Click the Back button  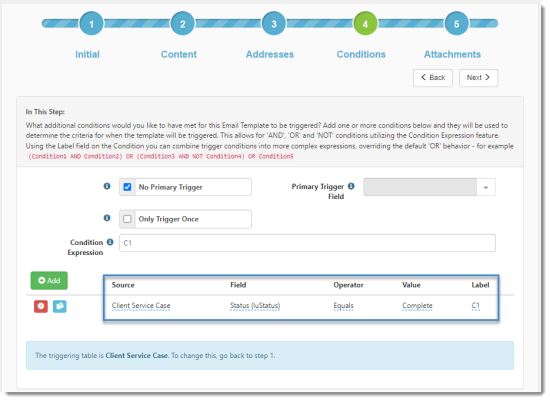coord(433,78)
